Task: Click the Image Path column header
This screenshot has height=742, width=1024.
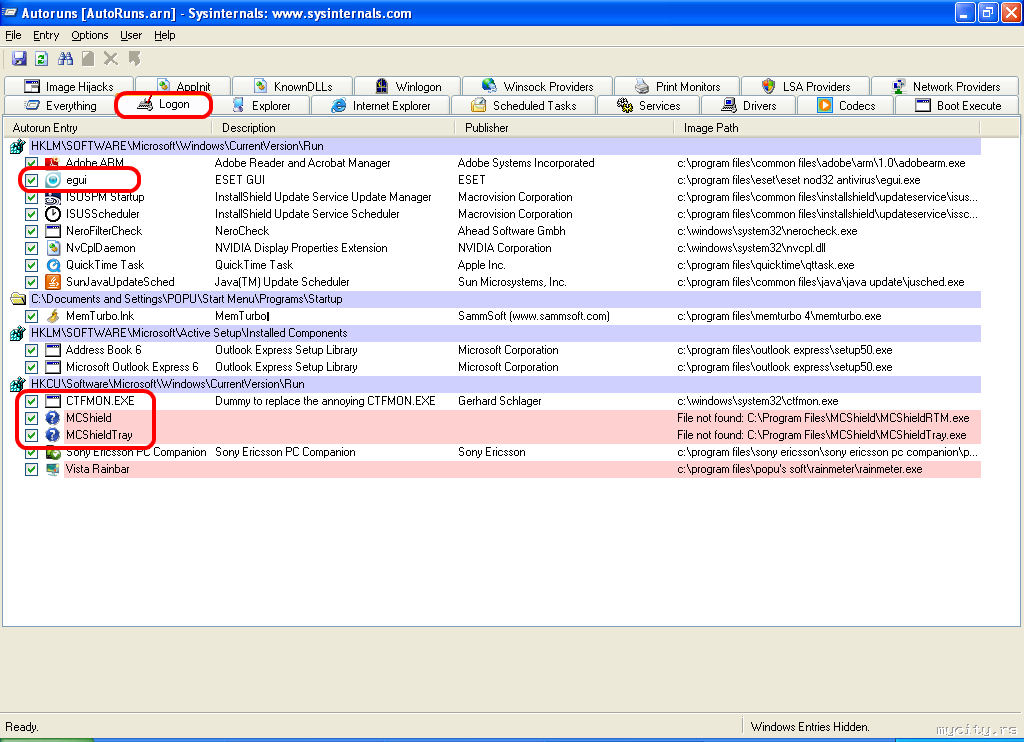Action: click(711, 128)
